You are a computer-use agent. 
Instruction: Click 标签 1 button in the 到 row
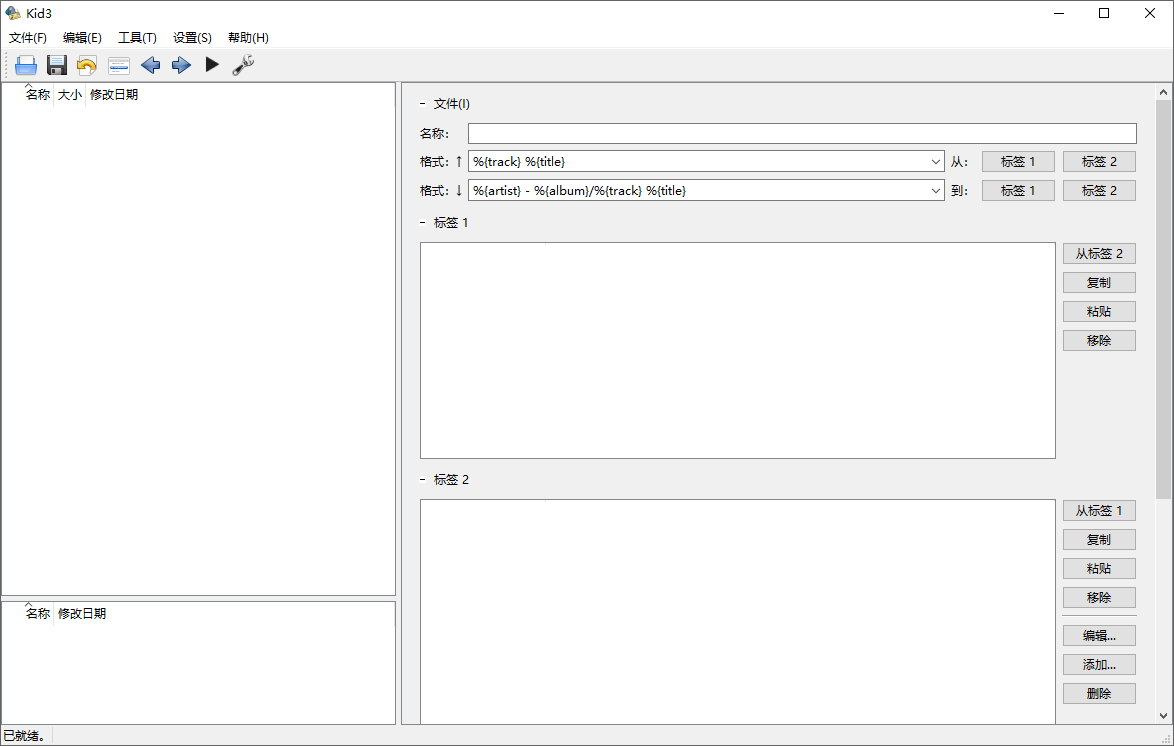(1018, 191)
